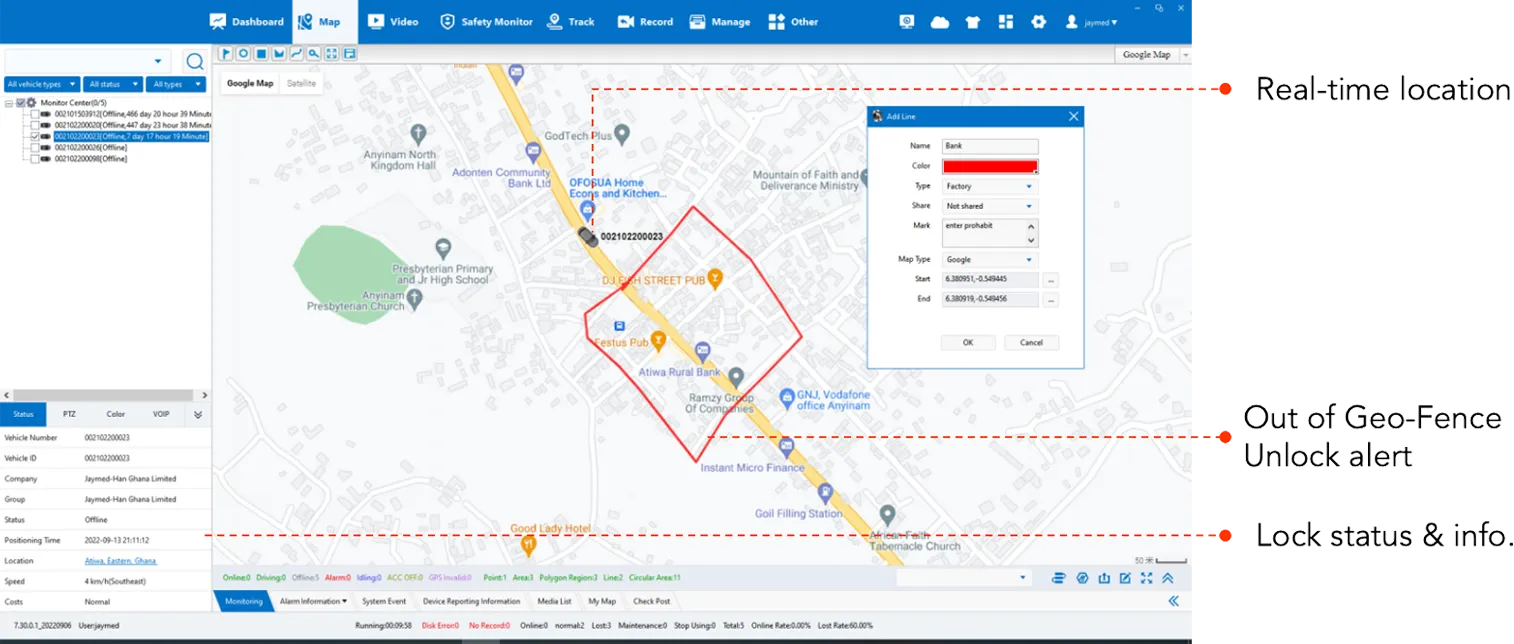The height and width of the screenshot is (644, 1514).
Task: Open the Share dropdown in Add Line
Action: (990, 206)
